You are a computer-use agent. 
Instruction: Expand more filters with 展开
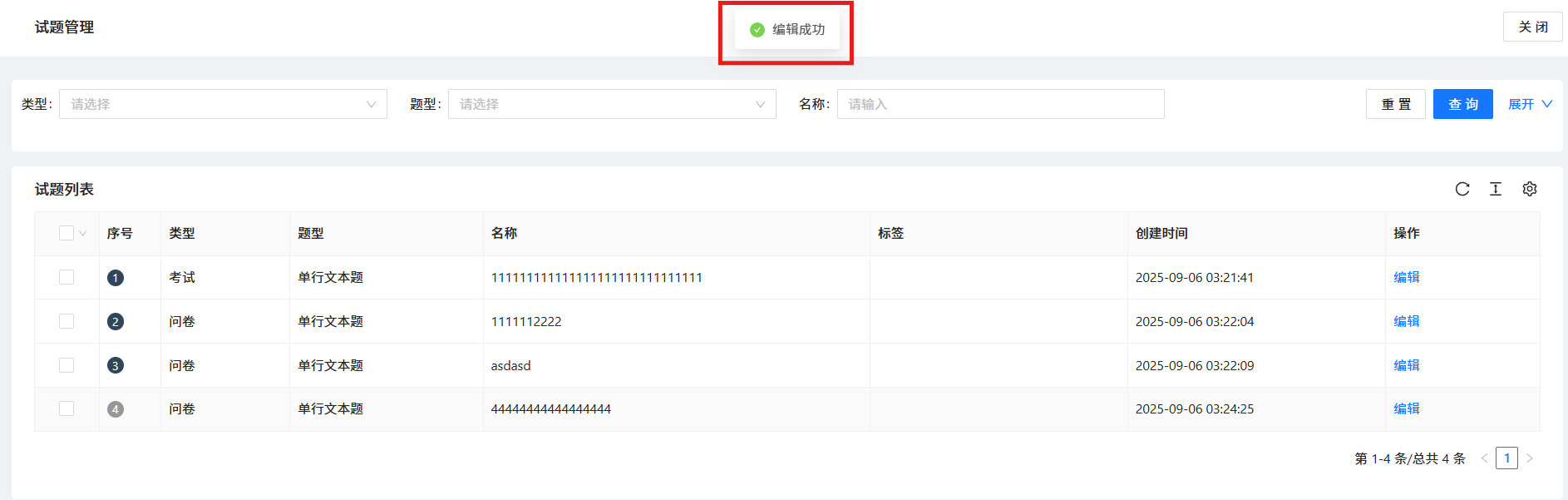click(1530, 104)
